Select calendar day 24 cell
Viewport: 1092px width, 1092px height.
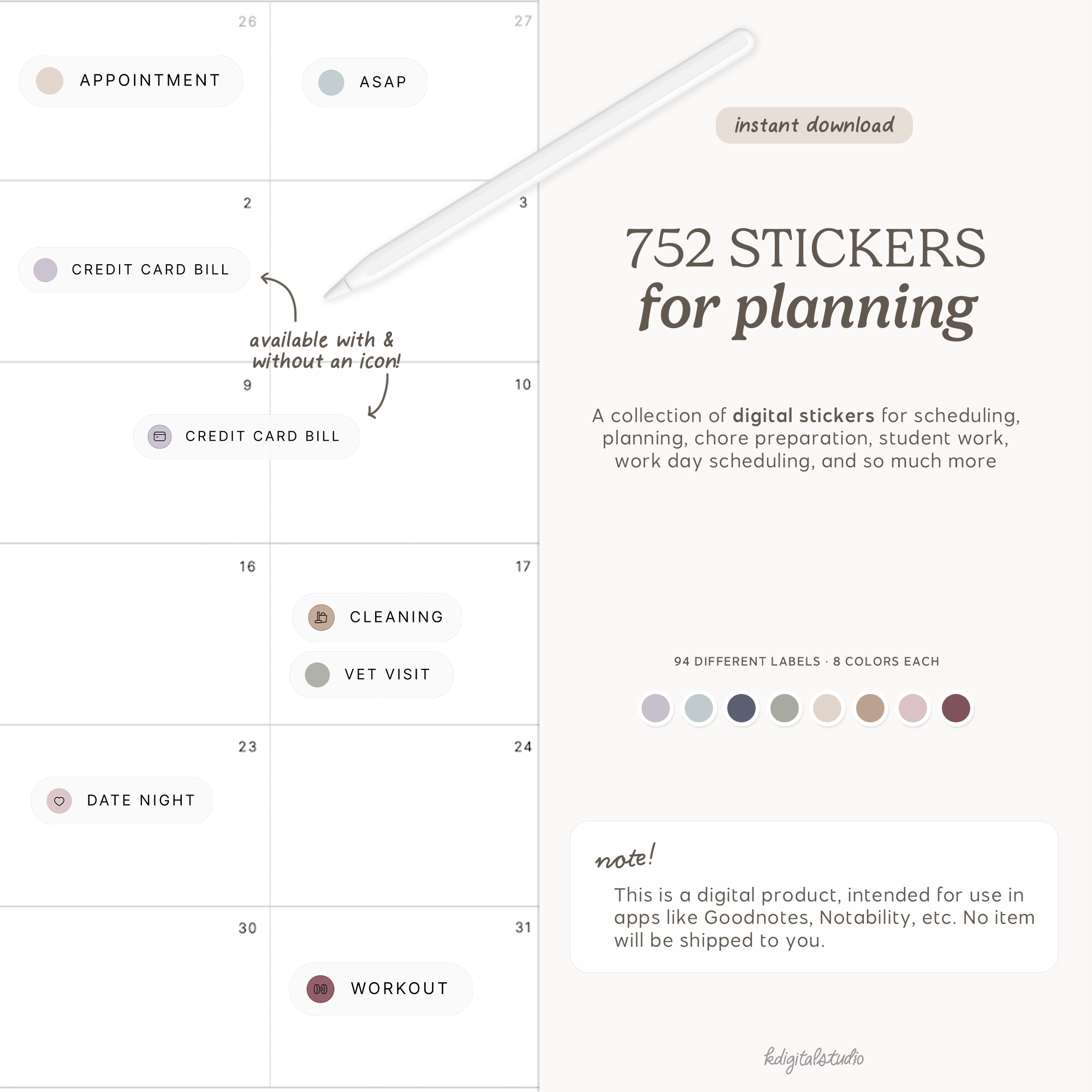[405, 816]
